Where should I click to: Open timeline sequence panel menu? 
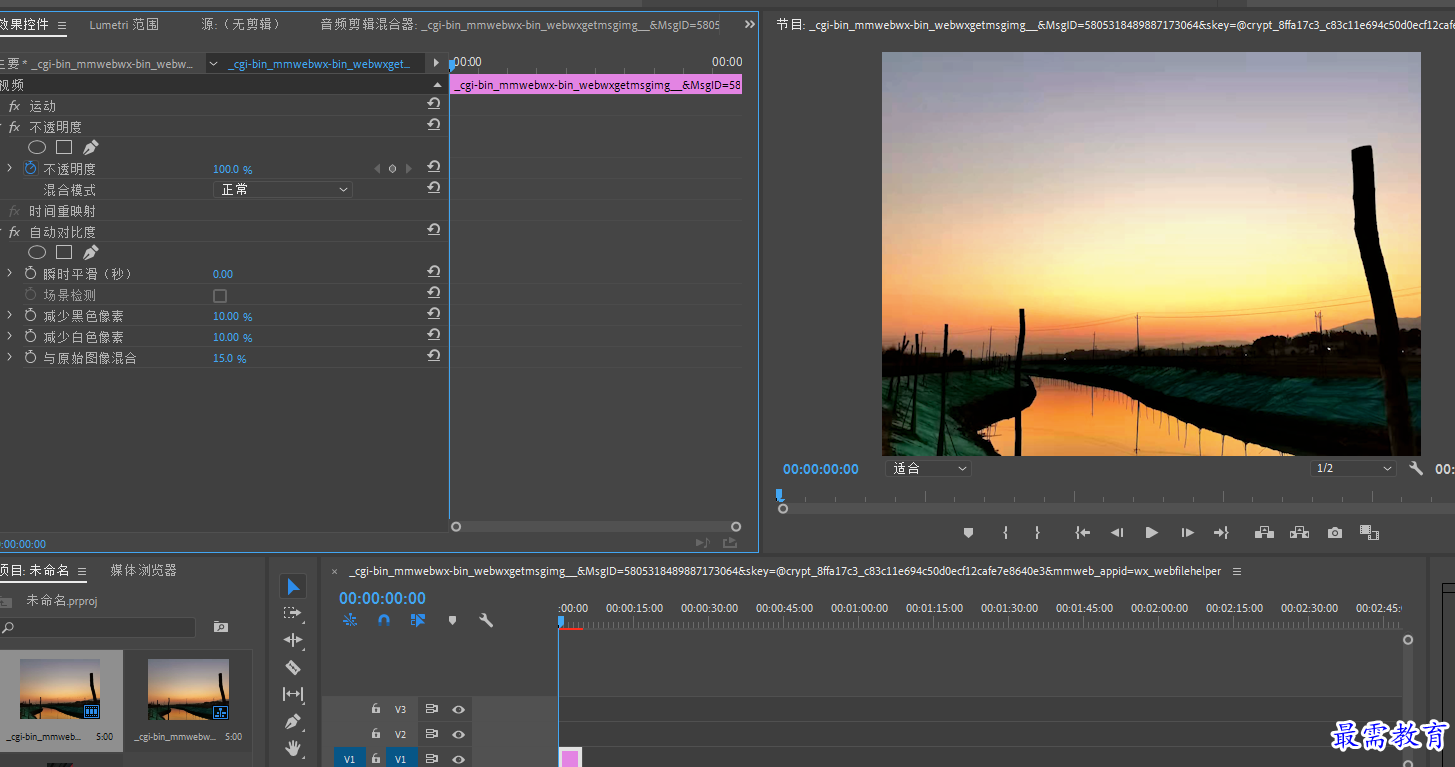(x=1237, y=571)
